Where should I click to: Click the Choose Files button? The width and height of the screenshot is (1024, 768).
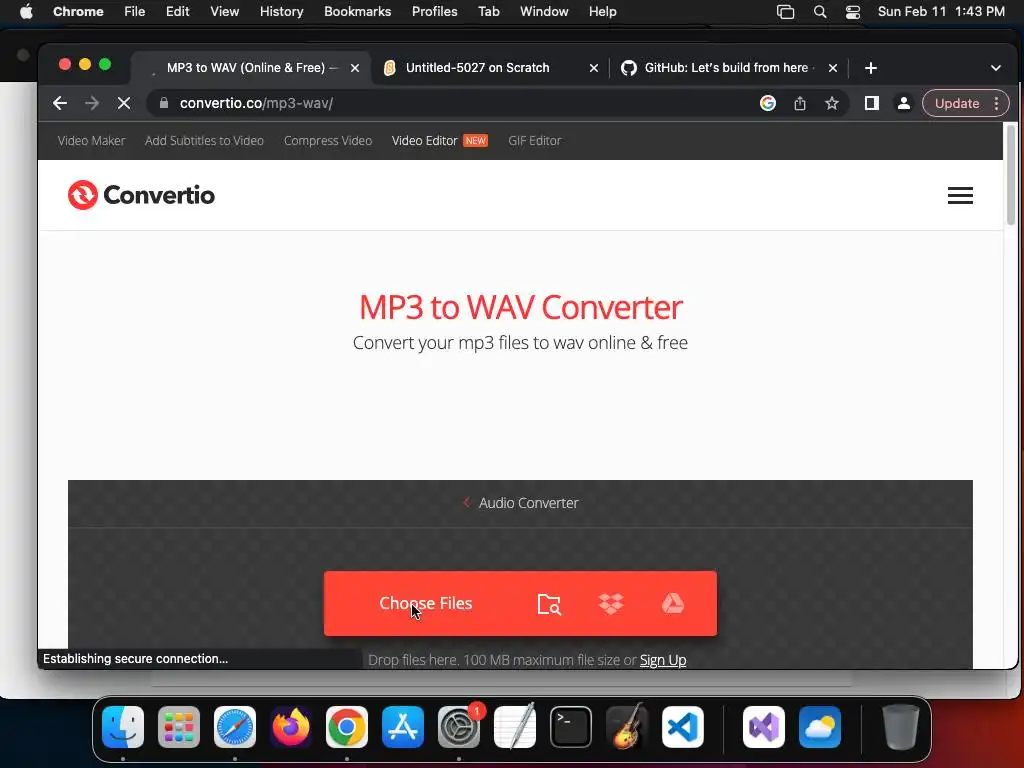[x=426, y=603]
